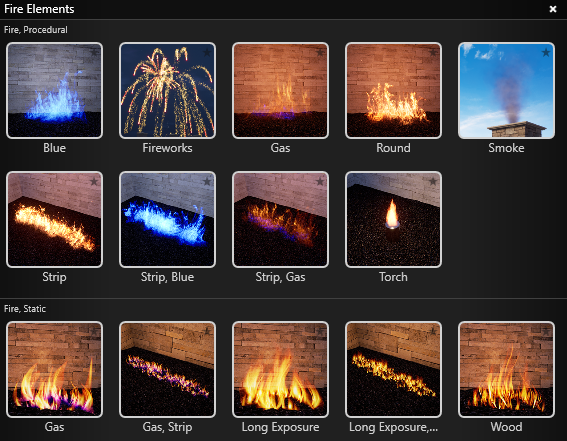Click the "Long Exposure" label text
The height and width of the screenshot is (441, 567).
point(280,427)
